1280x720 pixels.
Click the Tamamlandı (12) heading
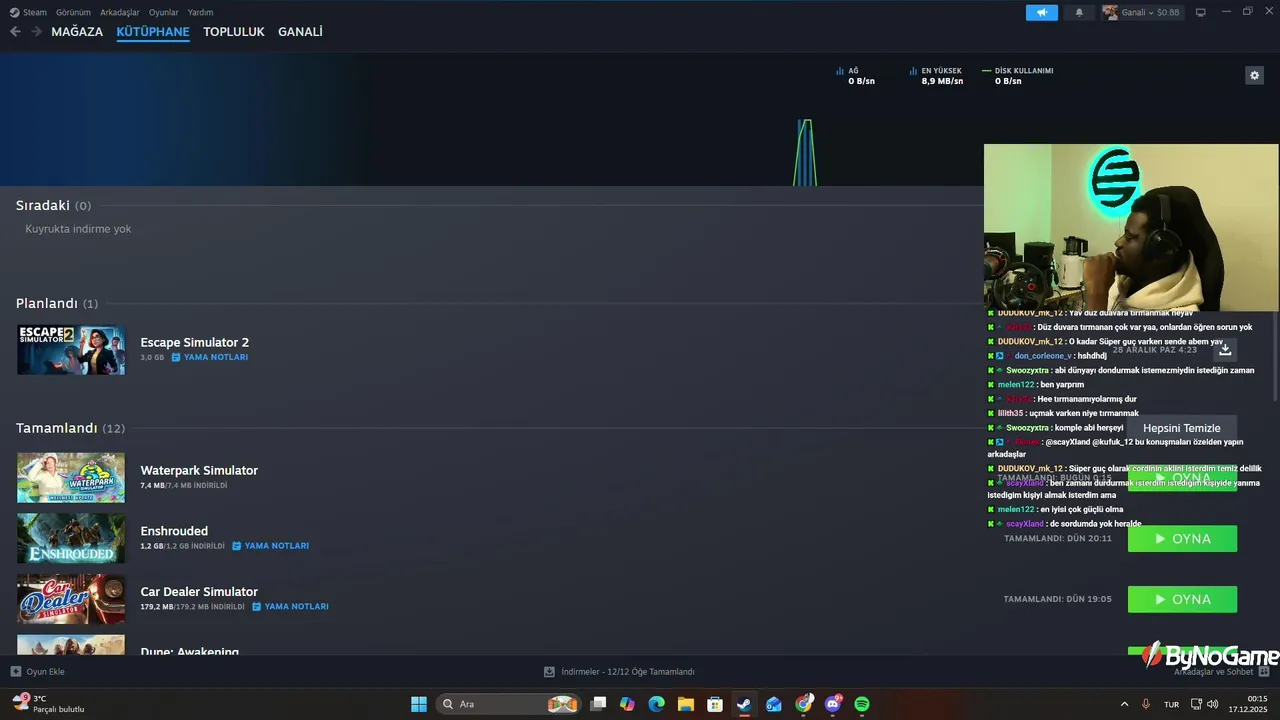pyautogui.click(x=70, y=428)
